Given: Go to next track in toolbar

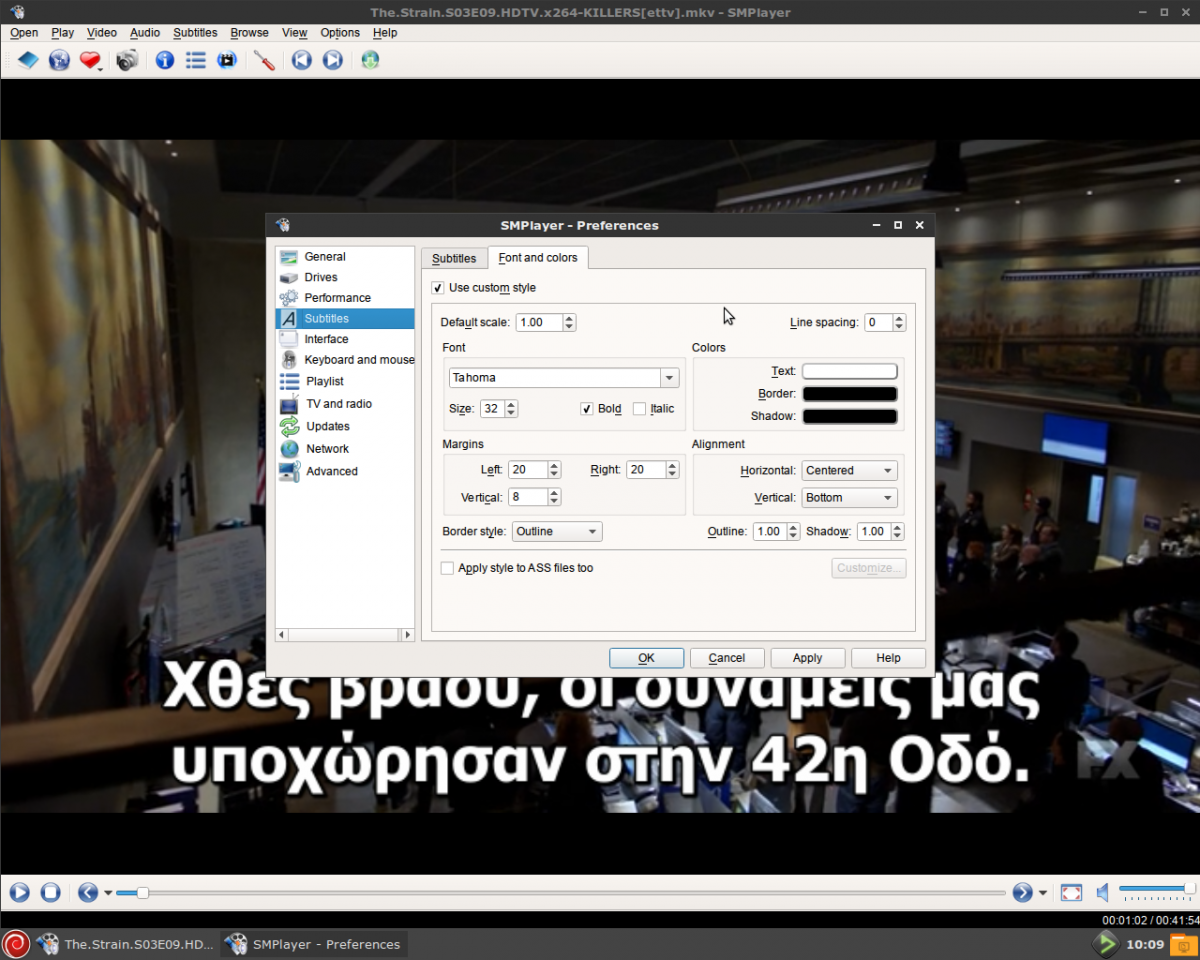Looking at the screenshot, I should point(333,60).
